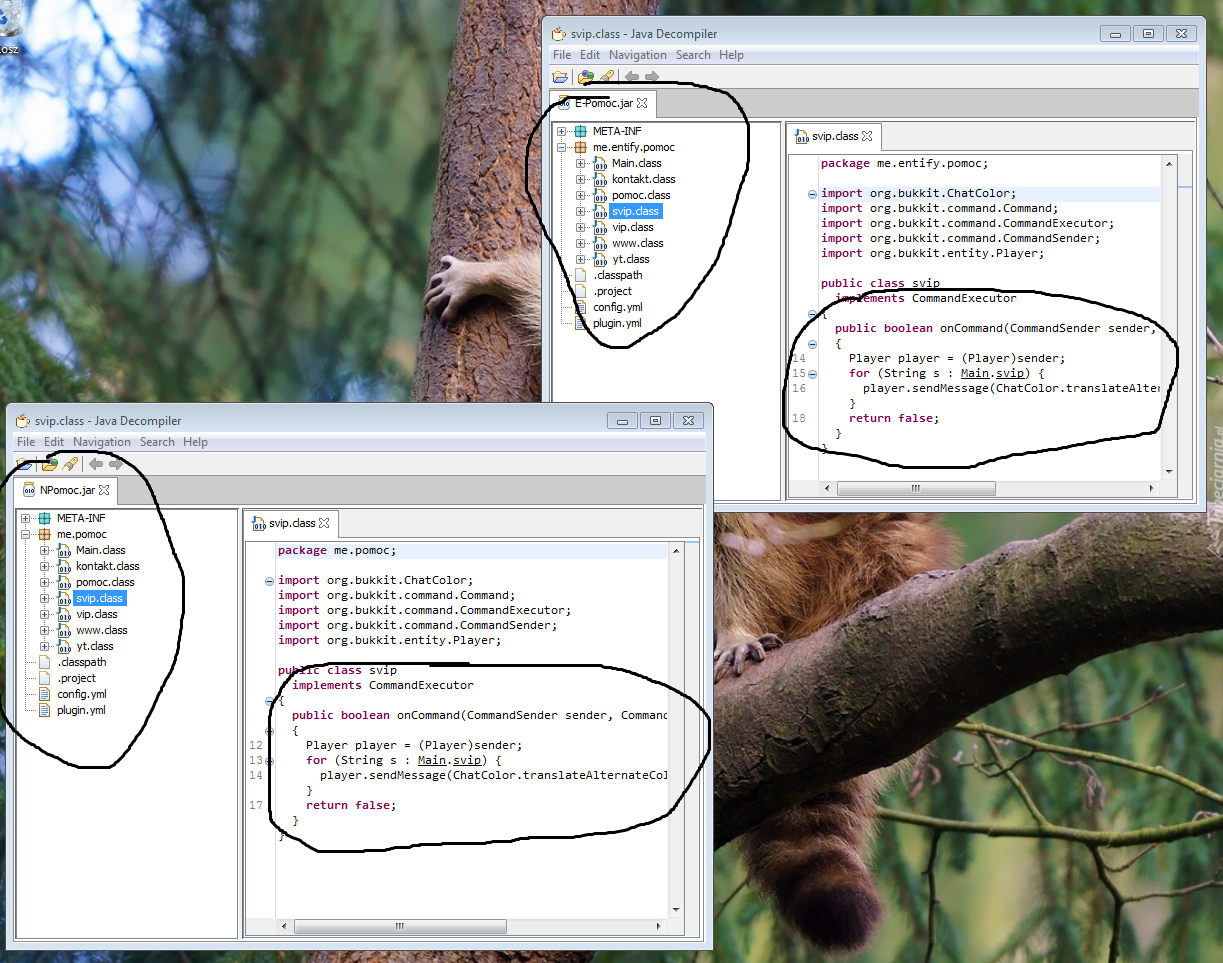Screen dimensions: 1223x963
Task: Close svip.class editor tab in upper window
Action: (868, 136)
